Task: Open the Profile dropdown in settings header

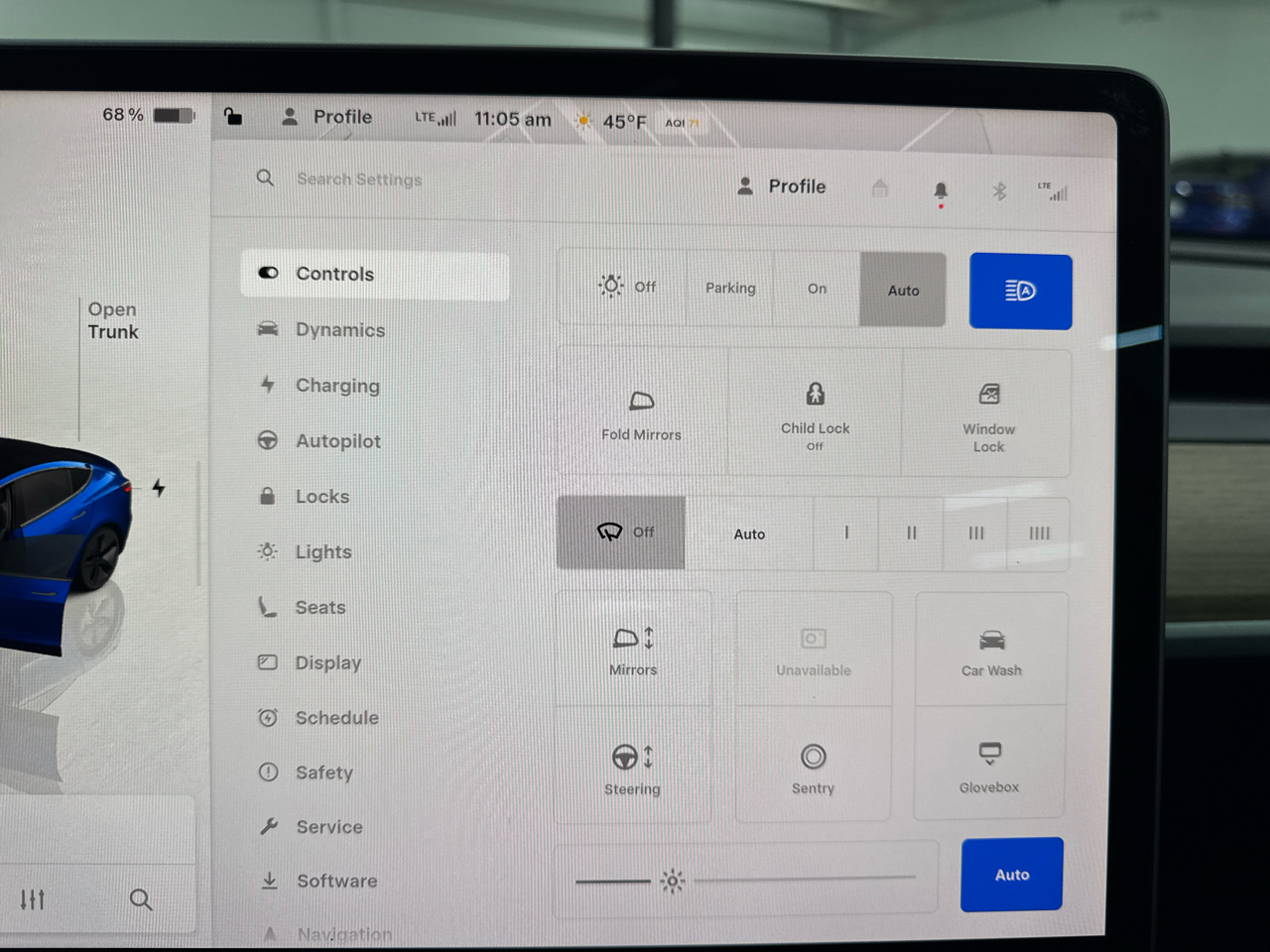Action: point(783,186)
